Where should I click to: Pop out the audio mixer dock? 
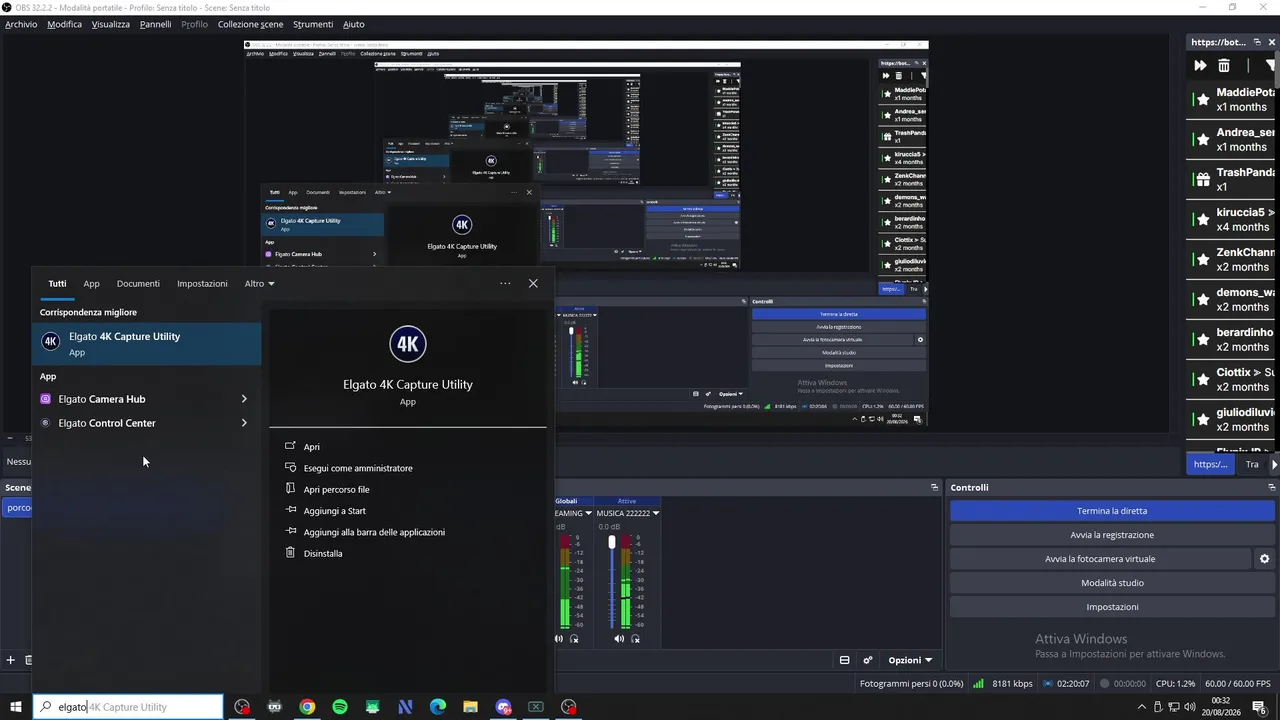(x=934, y=488)
